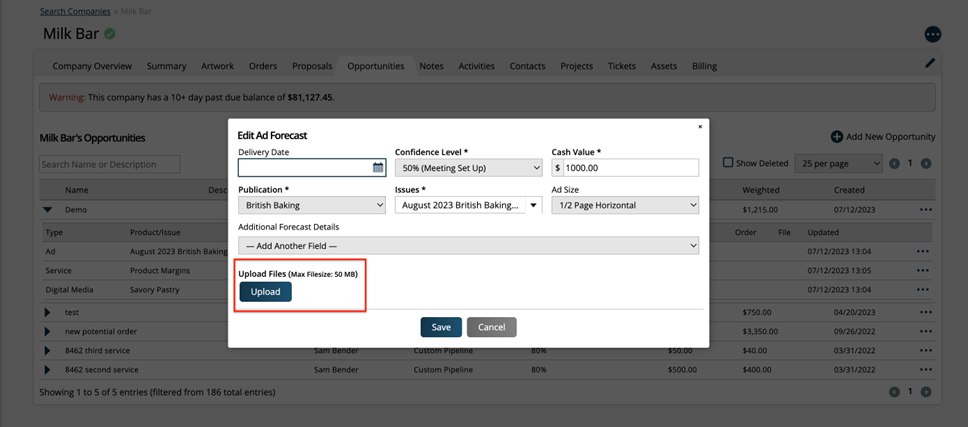Expand the test opportunity row
The image size is (968, 427).
pyautogui.click(x=48, y=312)
